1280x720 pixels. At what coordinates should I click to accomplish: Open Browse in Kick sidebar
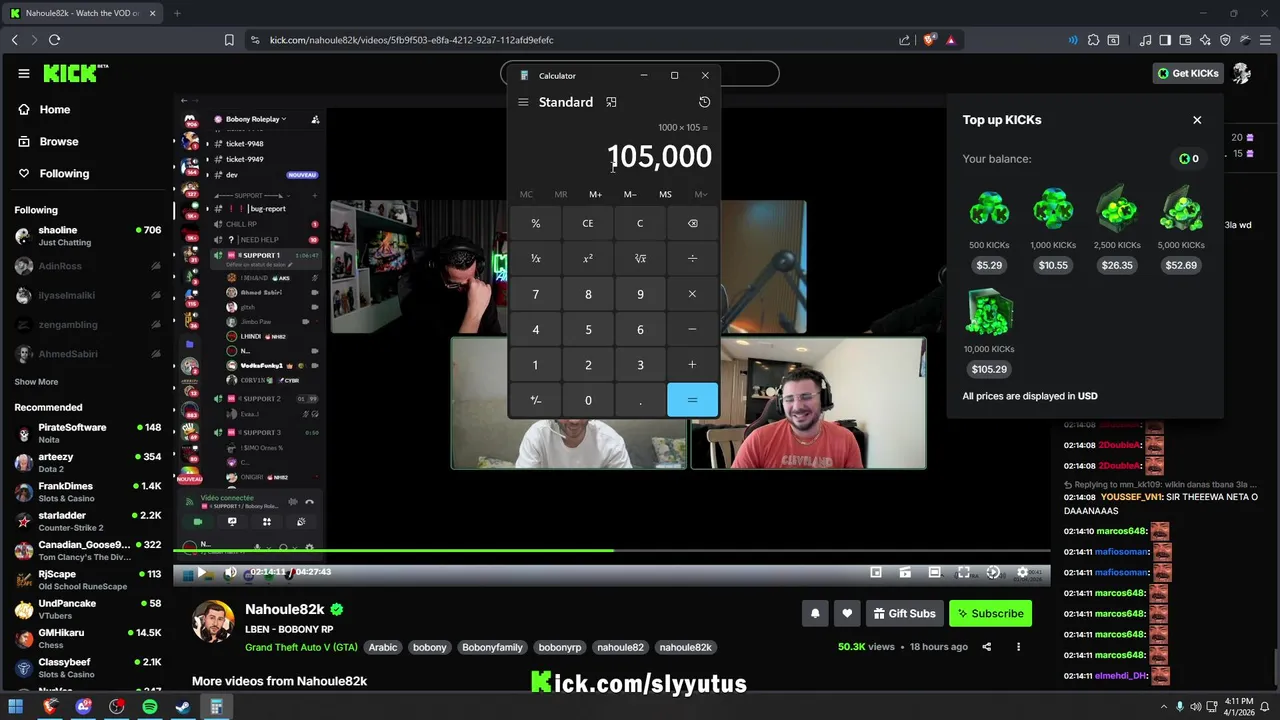(48, 142)
